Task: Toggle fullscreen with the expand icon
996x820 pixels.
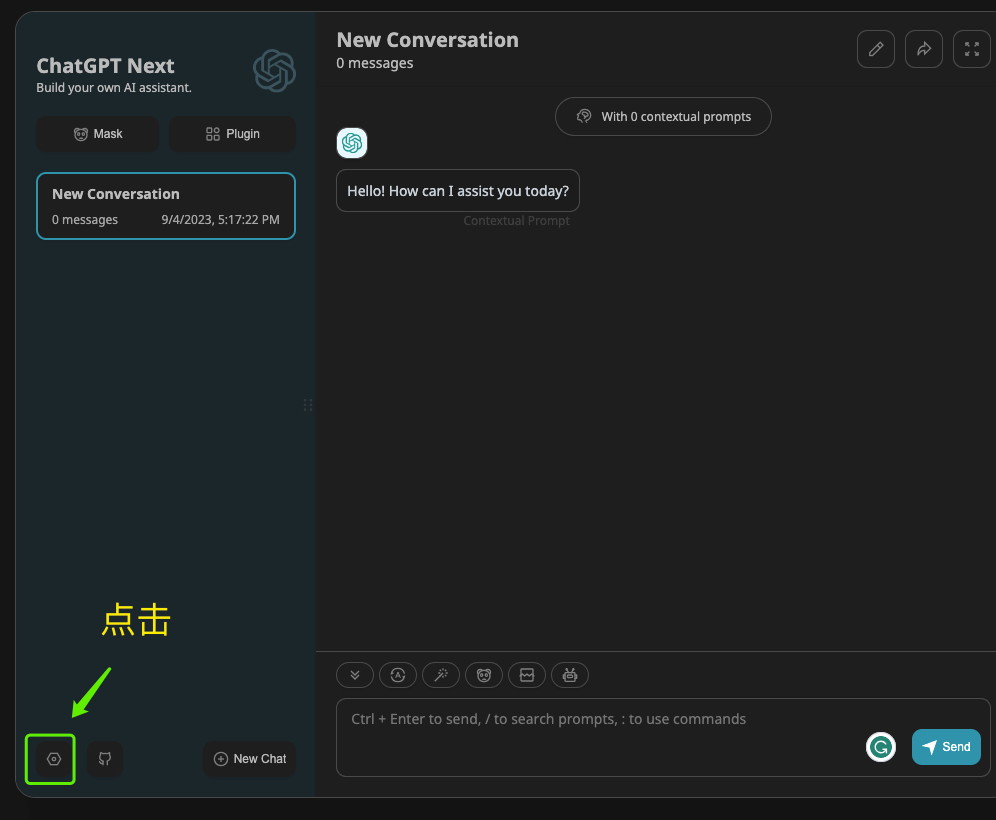Action: (972, 49)
